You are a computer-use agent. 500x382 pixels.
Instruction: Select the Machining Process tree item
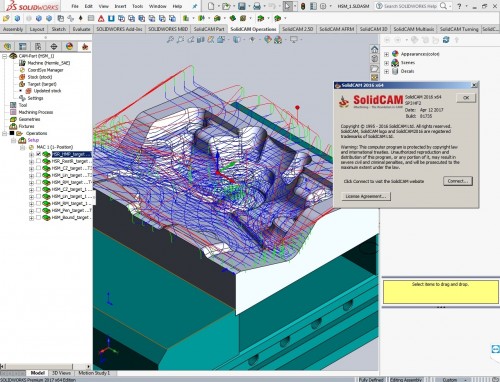36,112
